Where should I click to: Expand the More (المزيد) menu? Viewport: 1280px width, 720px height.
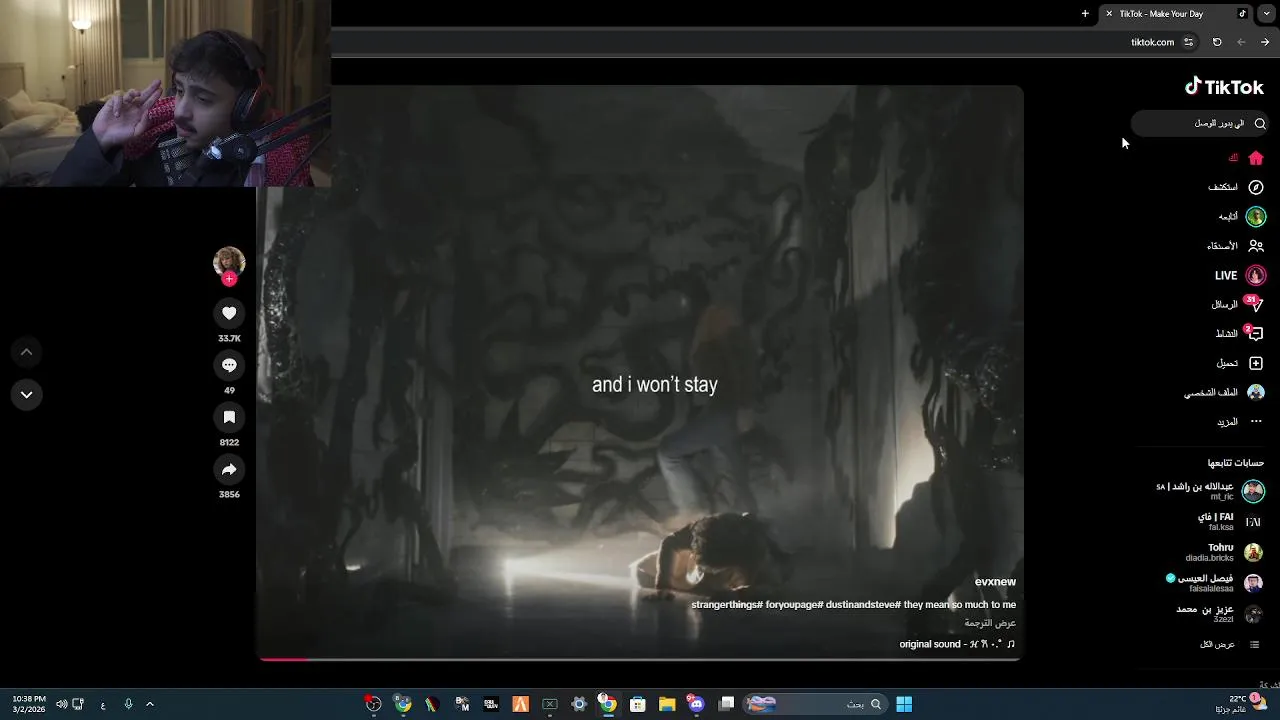[1240, 422]
